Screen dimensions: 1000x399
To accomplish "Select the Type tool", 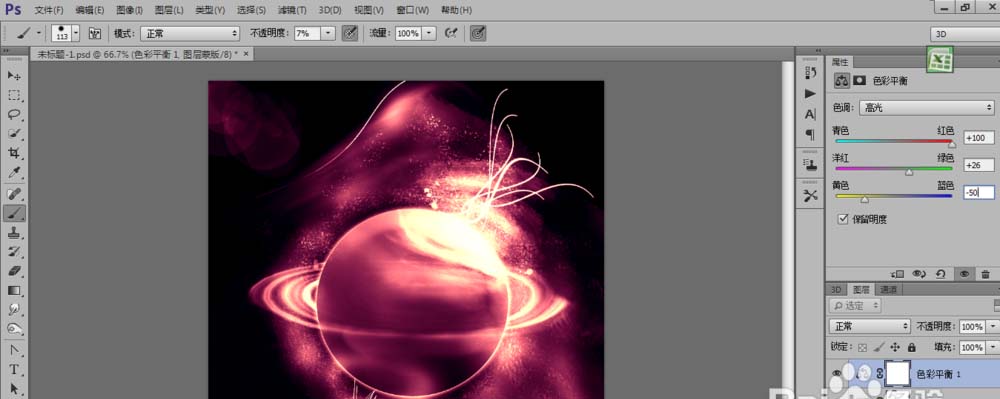I will click(14, 370).
